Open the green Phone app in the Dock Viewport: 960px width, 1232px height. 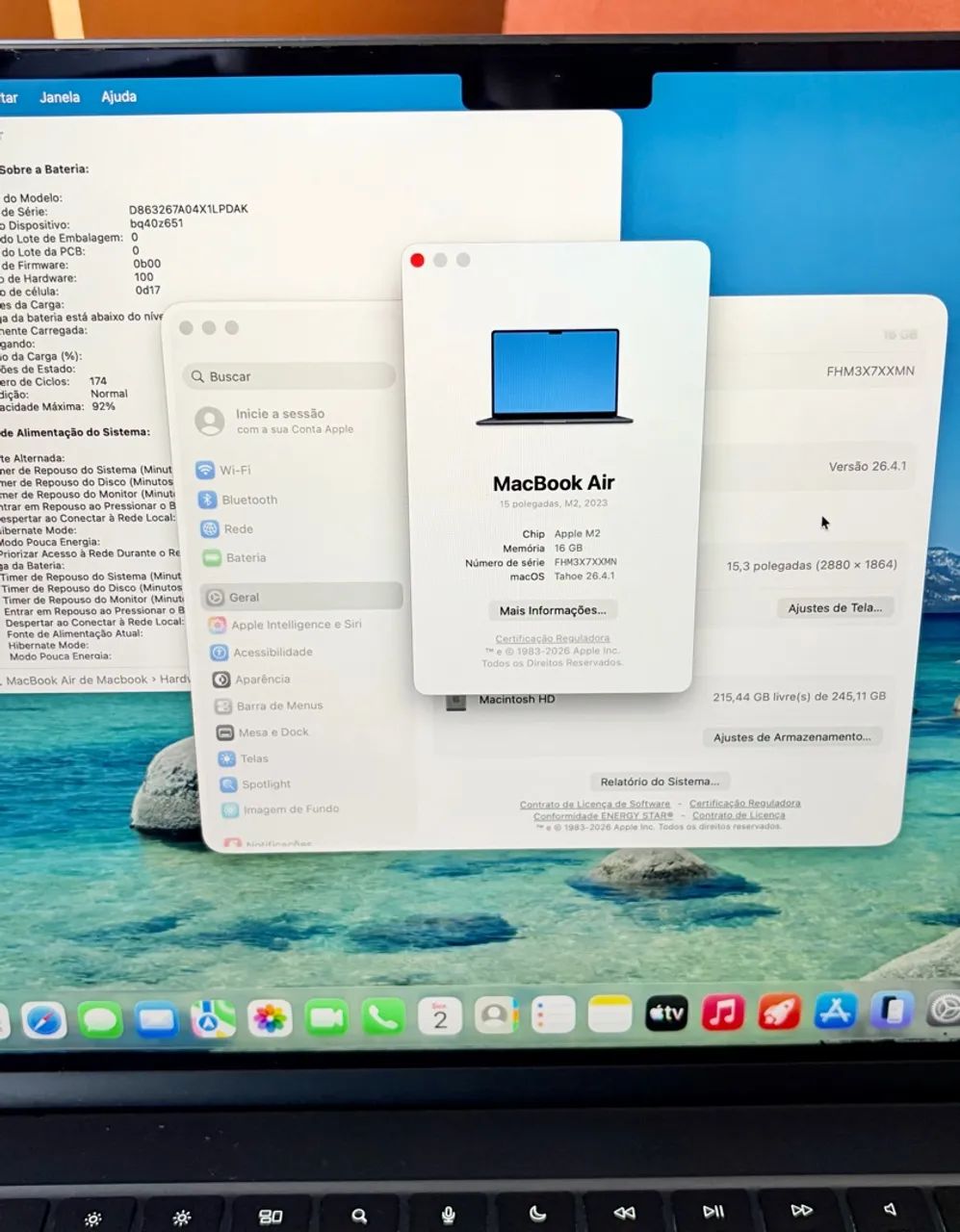pos(383,1015)
